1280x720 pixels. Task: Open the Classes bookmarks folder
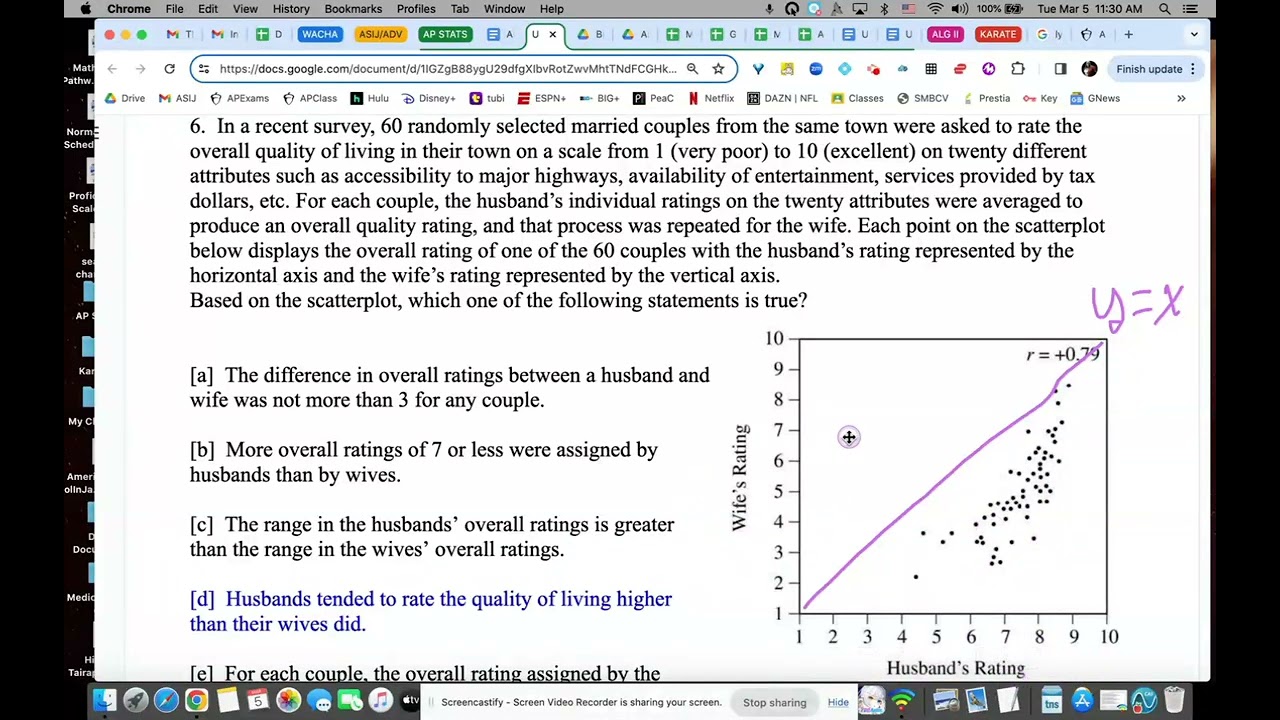point(857,98)
